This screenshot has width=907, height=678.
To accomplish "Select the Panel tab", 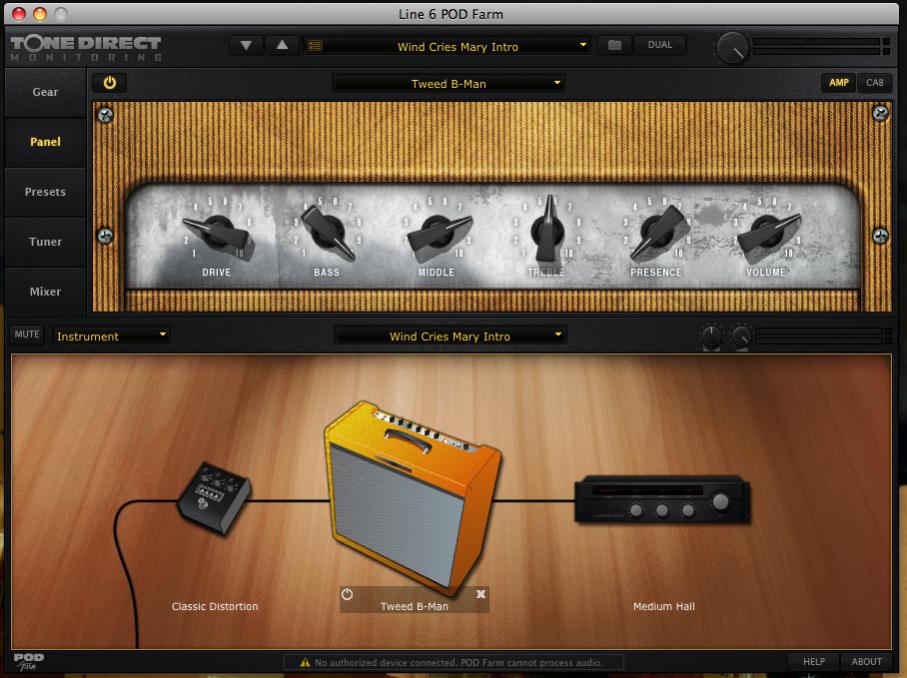I will tap(45, 142).
